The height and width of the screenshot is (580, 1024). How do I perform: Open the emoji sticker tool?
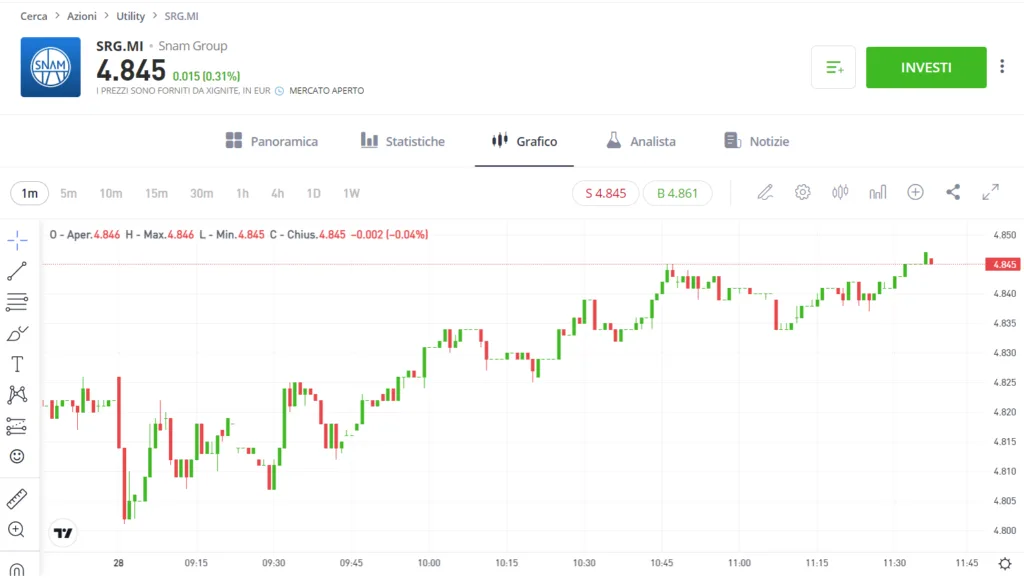click(x=17, y=457)
